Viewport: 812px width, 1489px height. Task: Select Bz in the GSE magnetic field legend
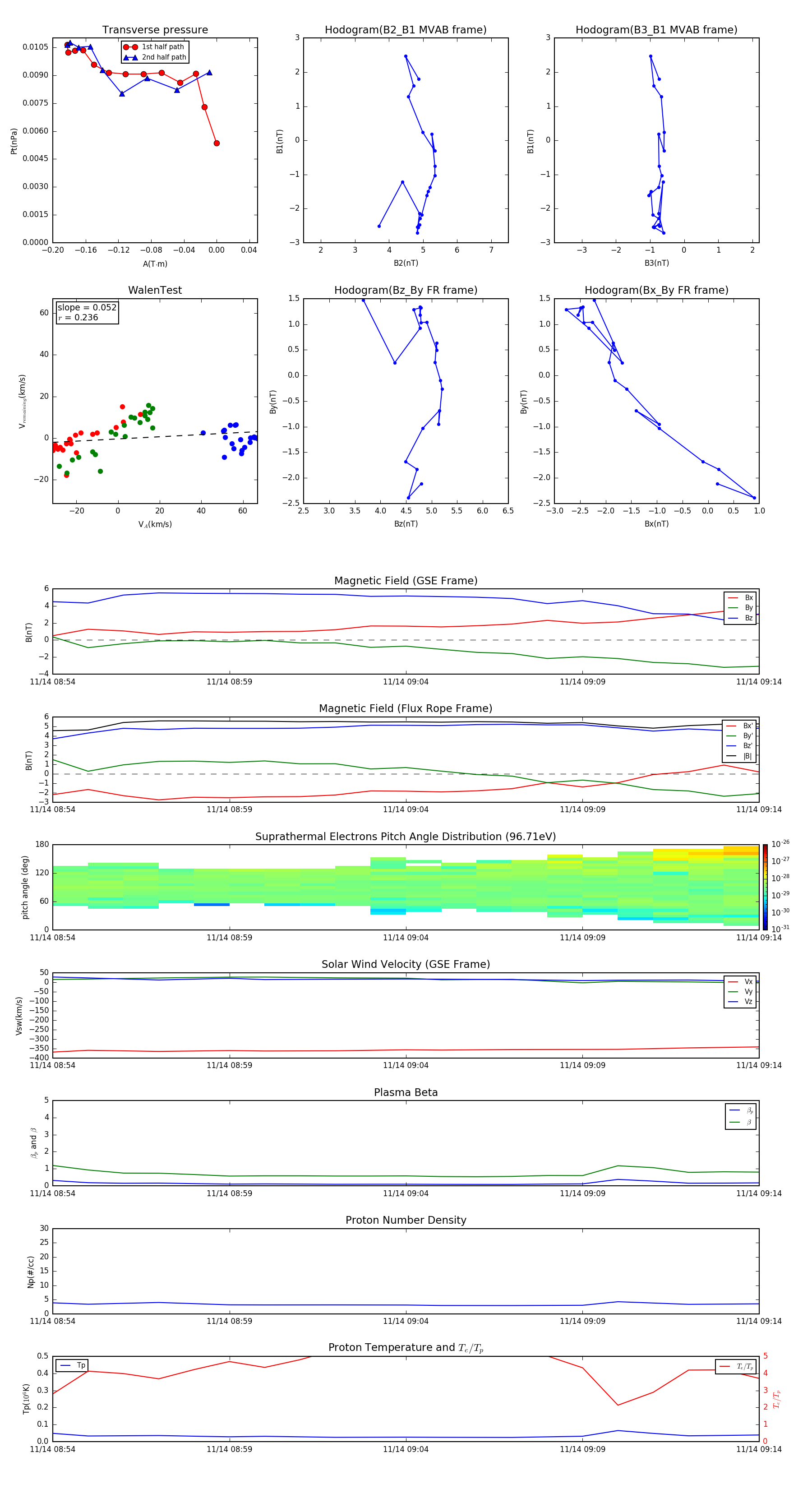(740, 618)
